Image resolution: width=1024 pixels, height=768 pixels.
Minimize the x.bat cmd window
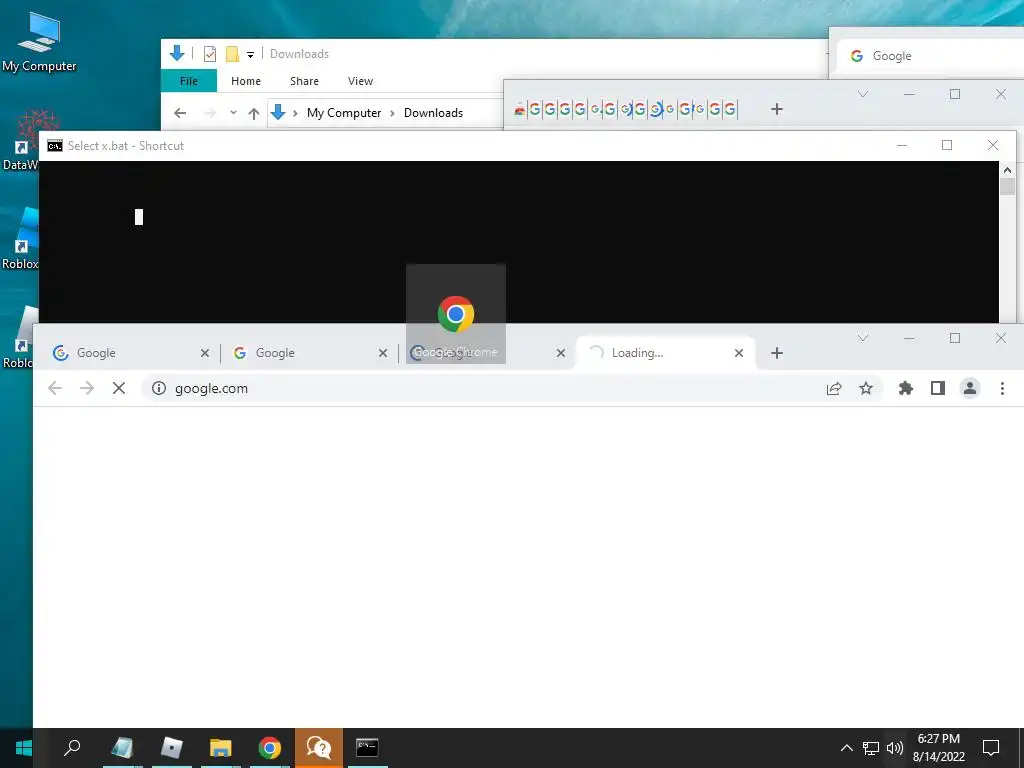[902, 146]
